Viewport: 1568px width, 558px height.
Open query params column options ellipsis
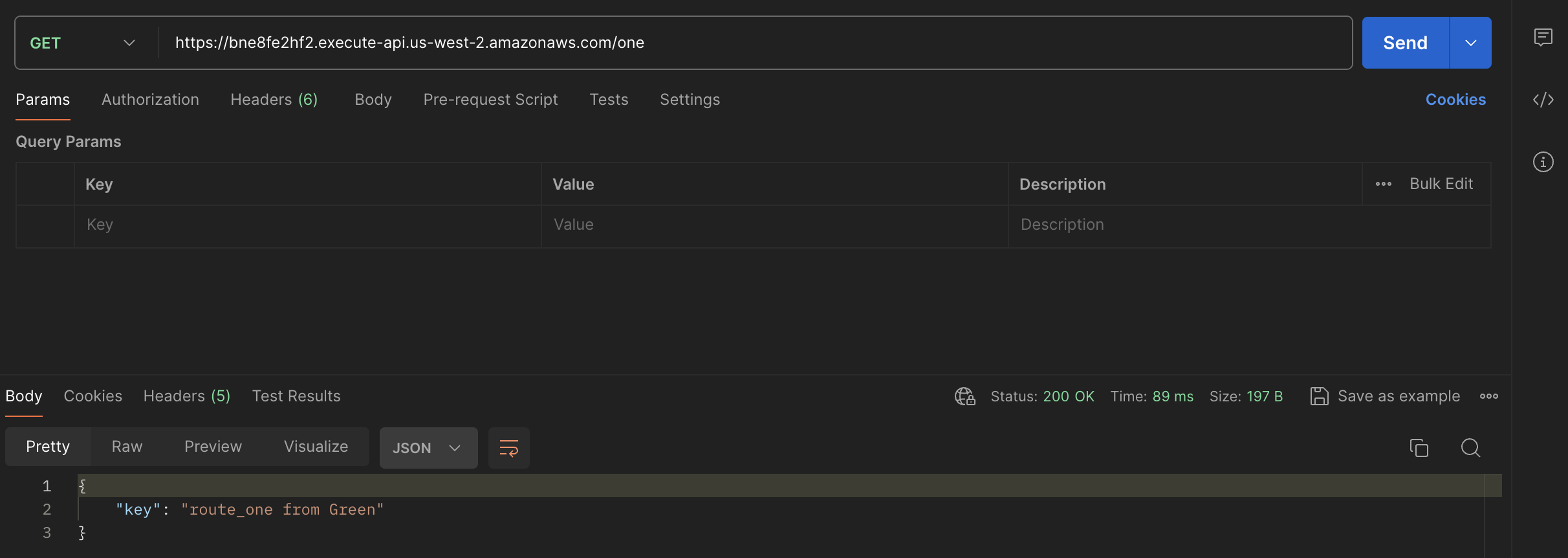point(1383,184)
